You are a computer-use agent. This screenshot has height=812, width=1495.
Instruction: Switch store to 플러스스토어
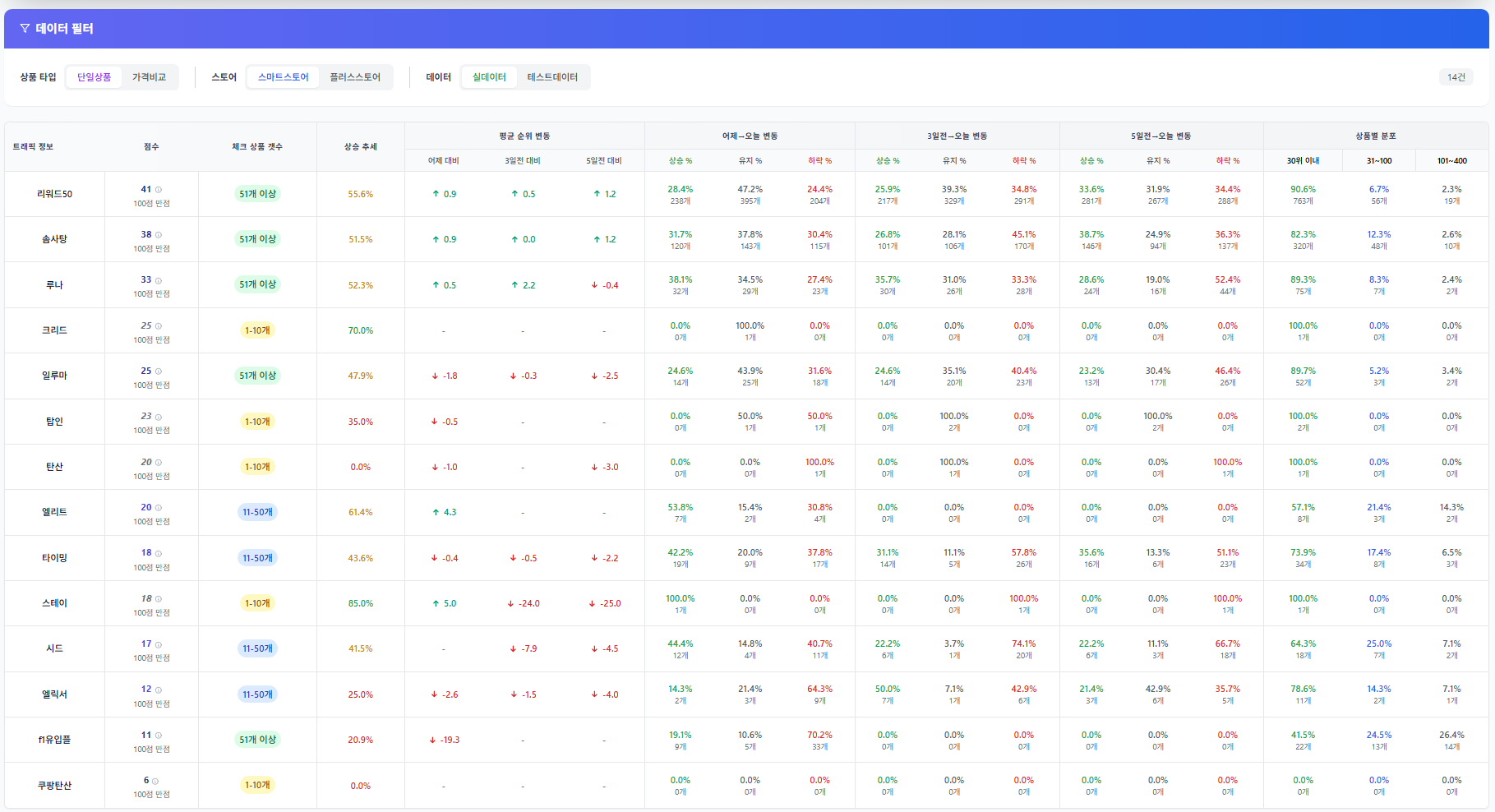coord(355,77)
